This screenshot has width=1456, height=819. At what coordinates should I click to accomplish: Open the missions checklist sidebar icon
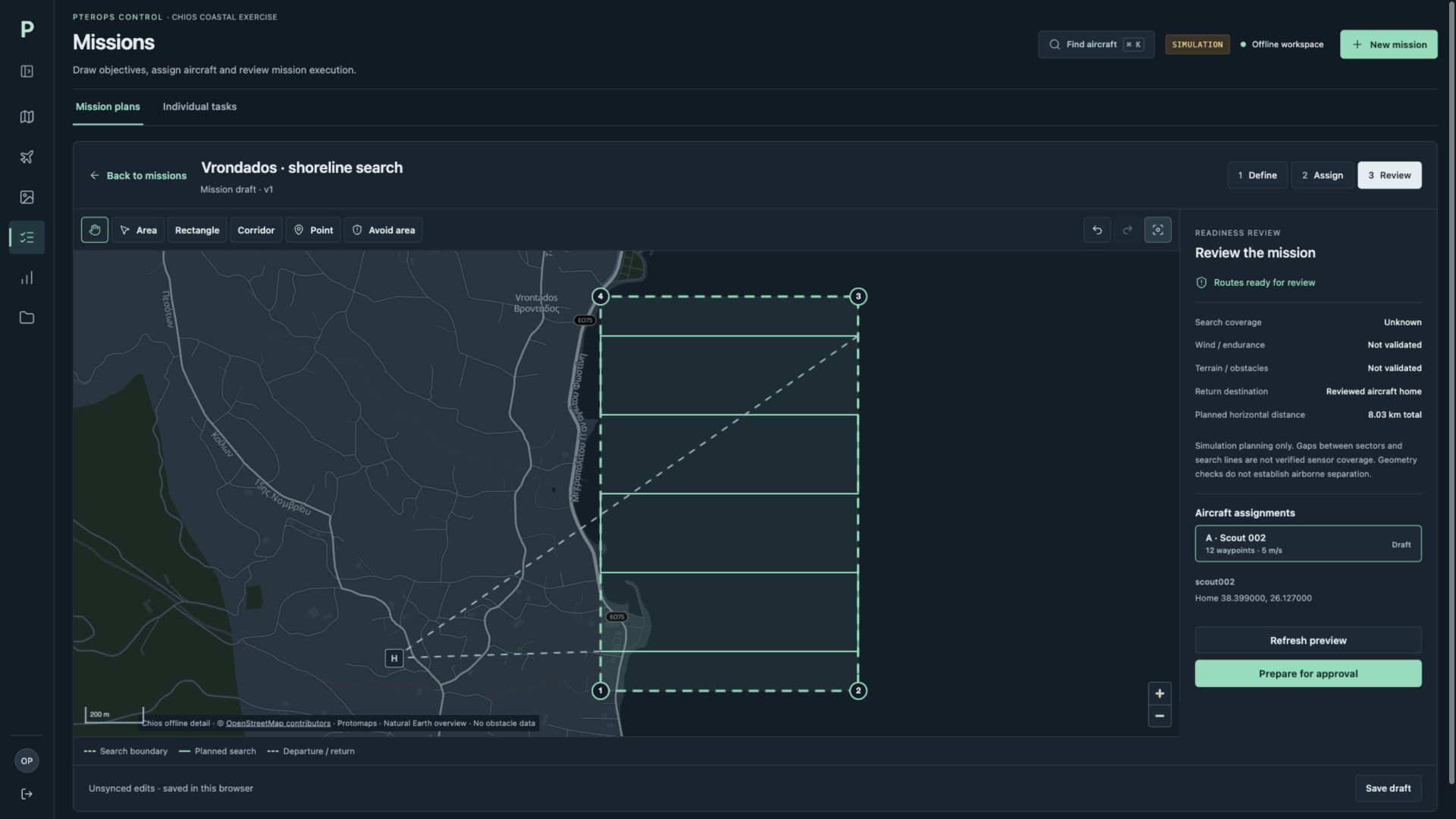tap(27, 237)
